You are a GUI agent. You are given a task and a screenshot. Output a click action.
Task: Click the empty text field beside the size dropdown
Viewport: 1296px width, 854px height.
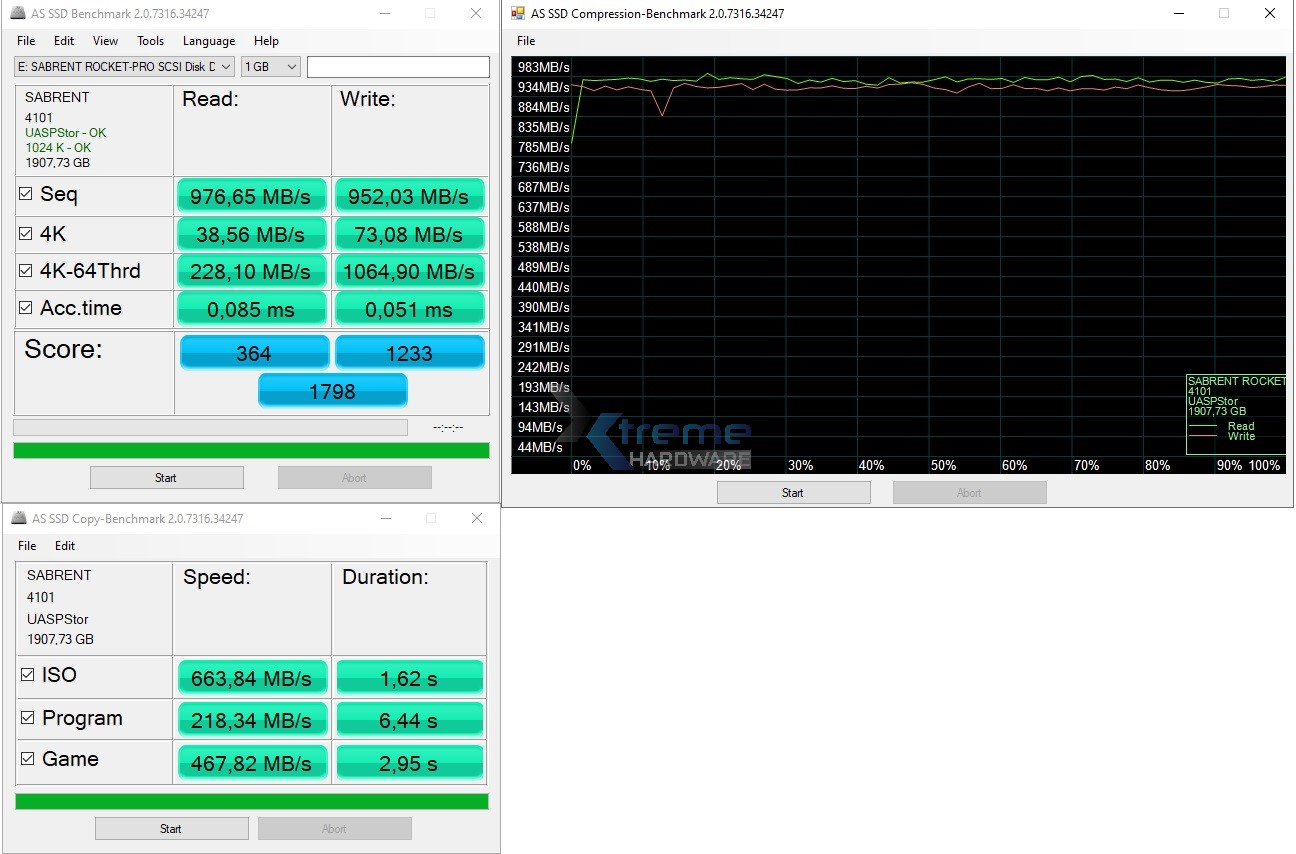[x=398, y=66]
